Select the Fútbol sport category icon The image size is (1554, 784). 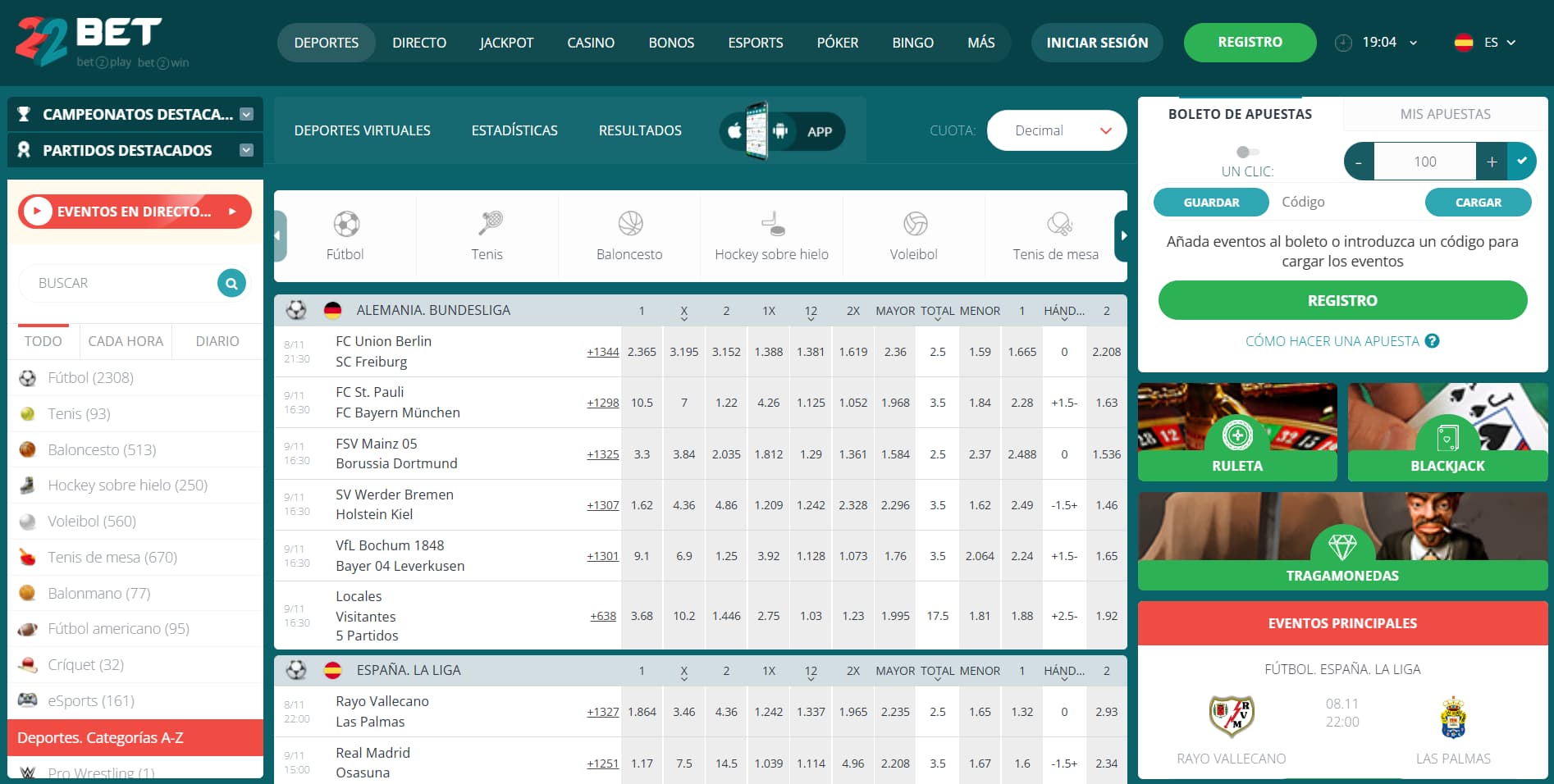point(345,223)
